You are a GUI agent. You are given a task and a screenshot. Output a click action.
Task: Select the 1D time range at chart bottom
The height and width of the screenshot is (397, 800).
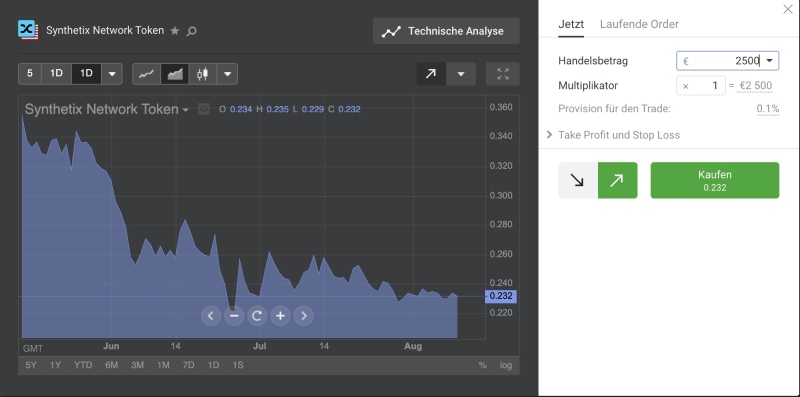coord(213,365)
